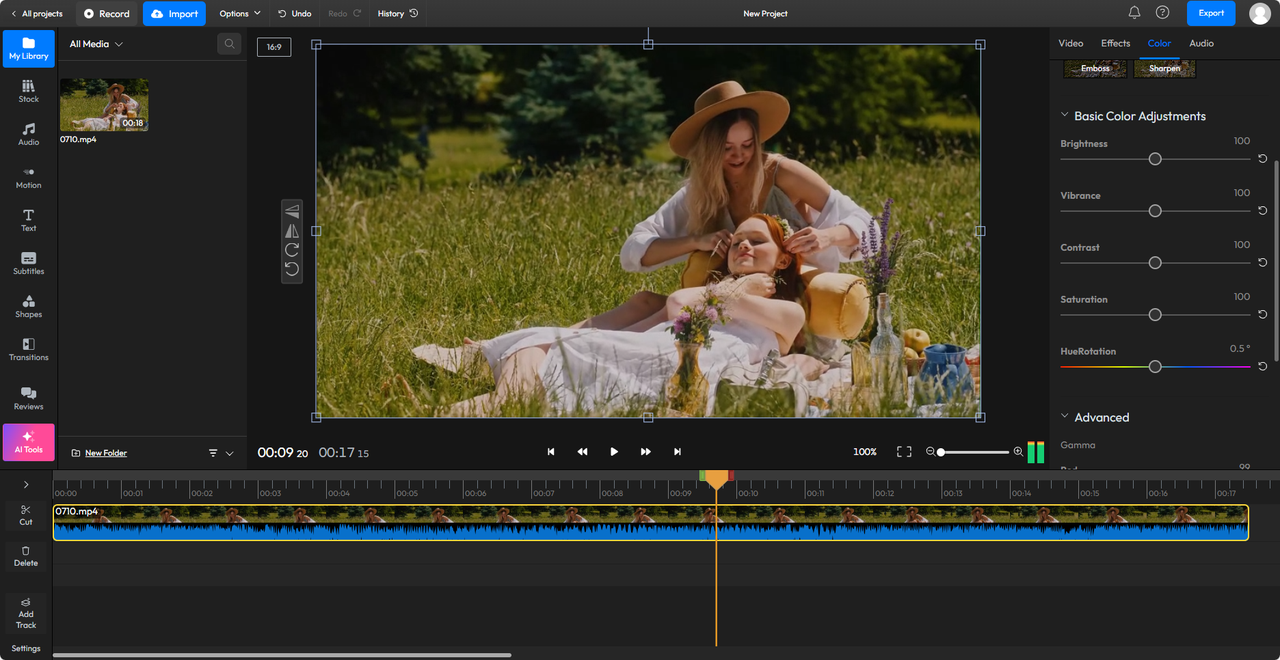The width and height of the screenshot is (1280, 660).
Task: Switch to the Audio properties tab
Action: click(x=1201, y=43)
